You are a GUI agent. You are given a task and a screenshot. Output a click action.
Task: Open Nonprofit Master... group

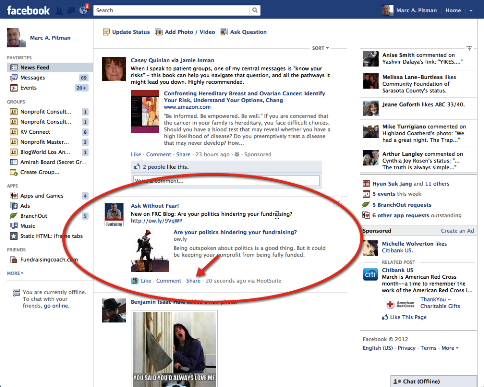45,142
